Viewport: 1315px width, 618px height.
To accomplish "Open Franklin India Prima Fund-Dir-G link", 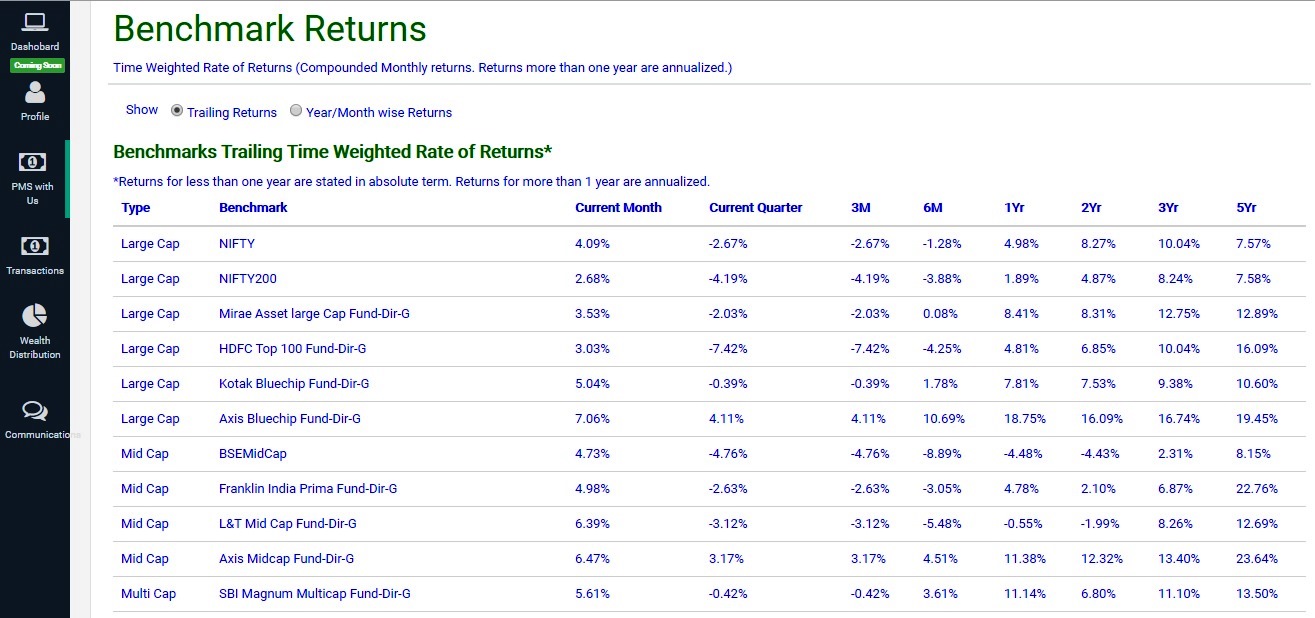I will pyautogui.click(x=308, y=489).
